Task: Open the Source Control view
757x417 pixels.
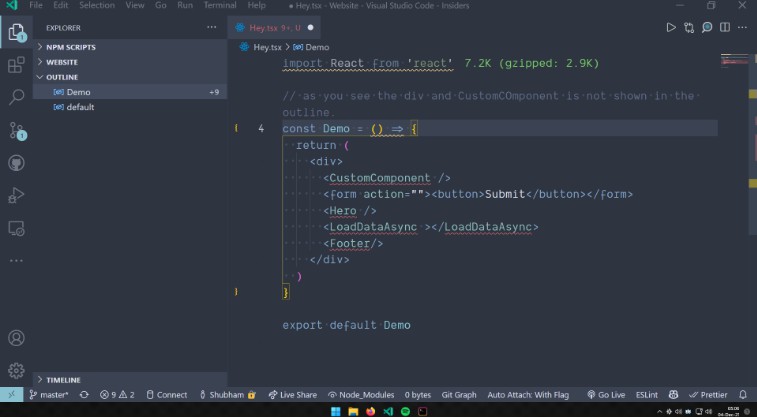Action: (x=16, y=130)
